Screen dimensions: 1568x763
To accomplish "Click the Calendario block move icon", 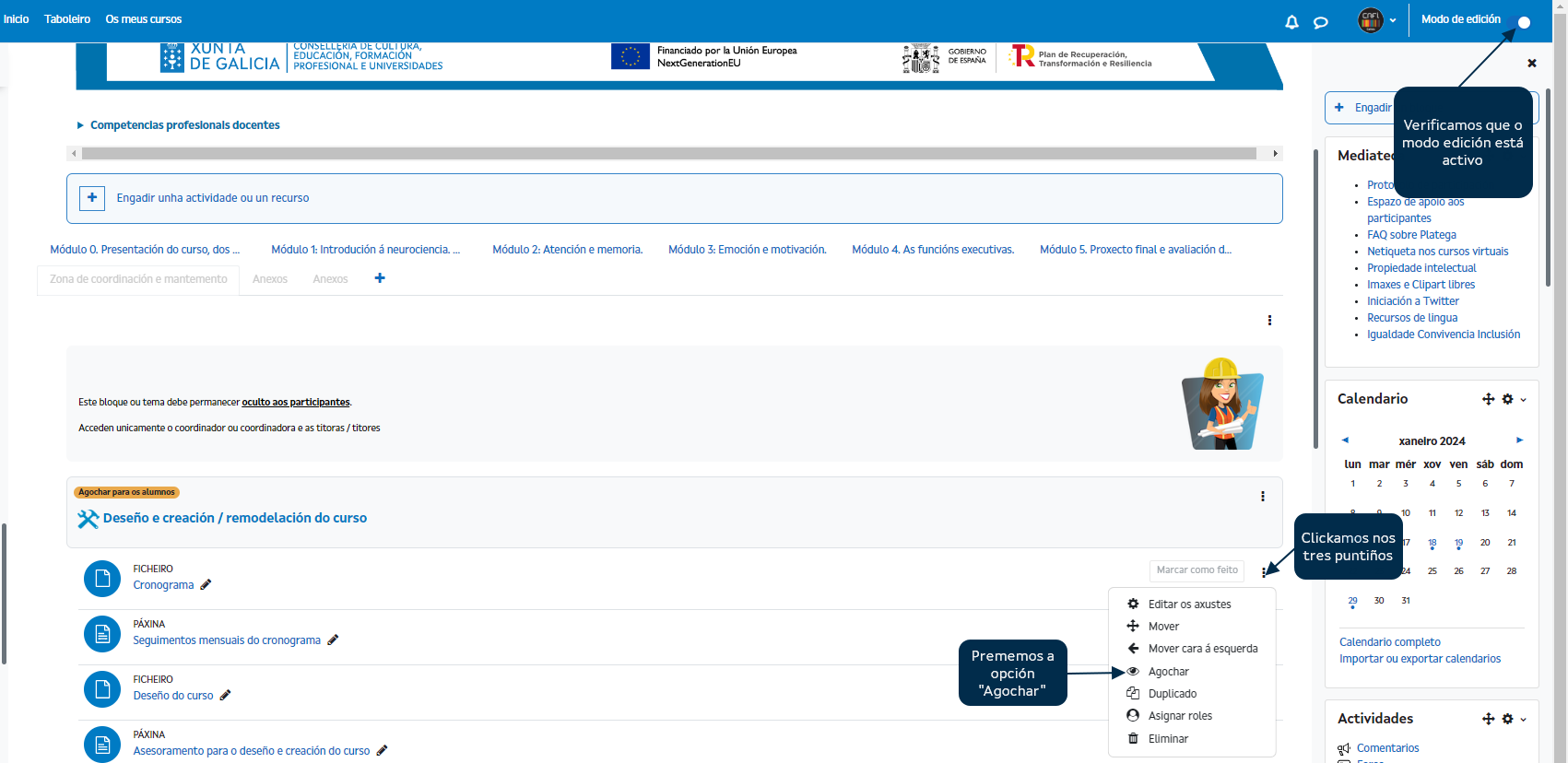I will click(x=1488, y=399).
